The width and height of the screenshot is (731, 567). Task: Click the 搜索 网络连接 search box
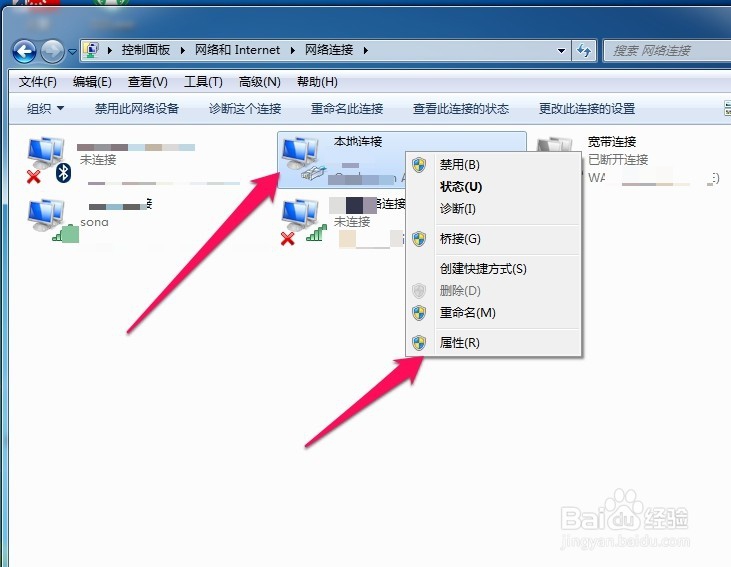pyautogui.click(x=667, y=50)
